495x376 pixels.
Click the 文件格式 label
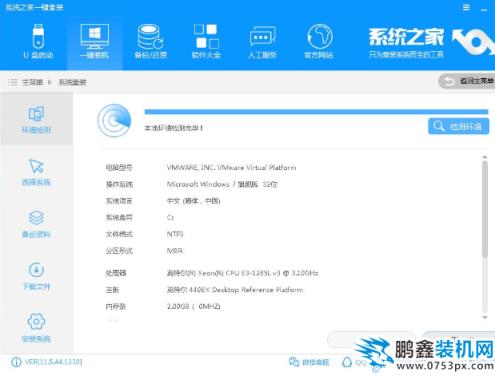(x=119, y=234)
